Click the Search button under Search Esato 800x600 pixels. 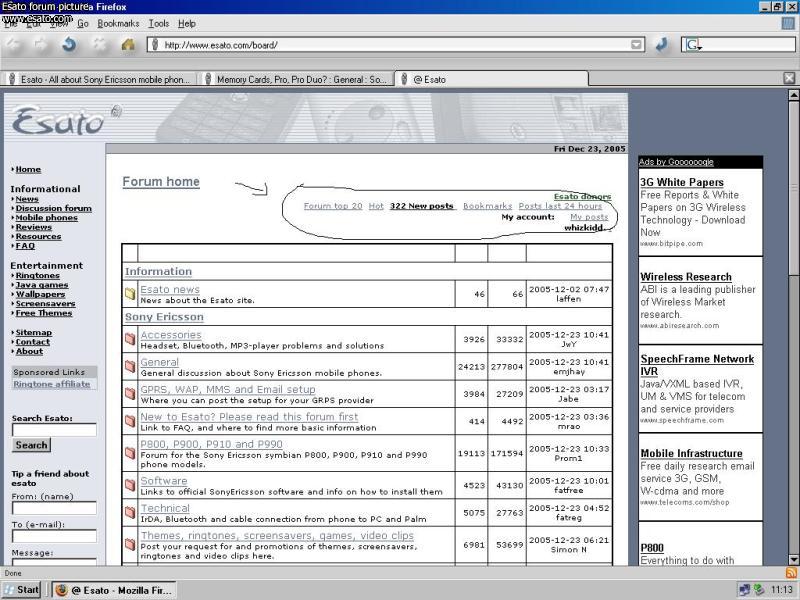click(31, 445)
